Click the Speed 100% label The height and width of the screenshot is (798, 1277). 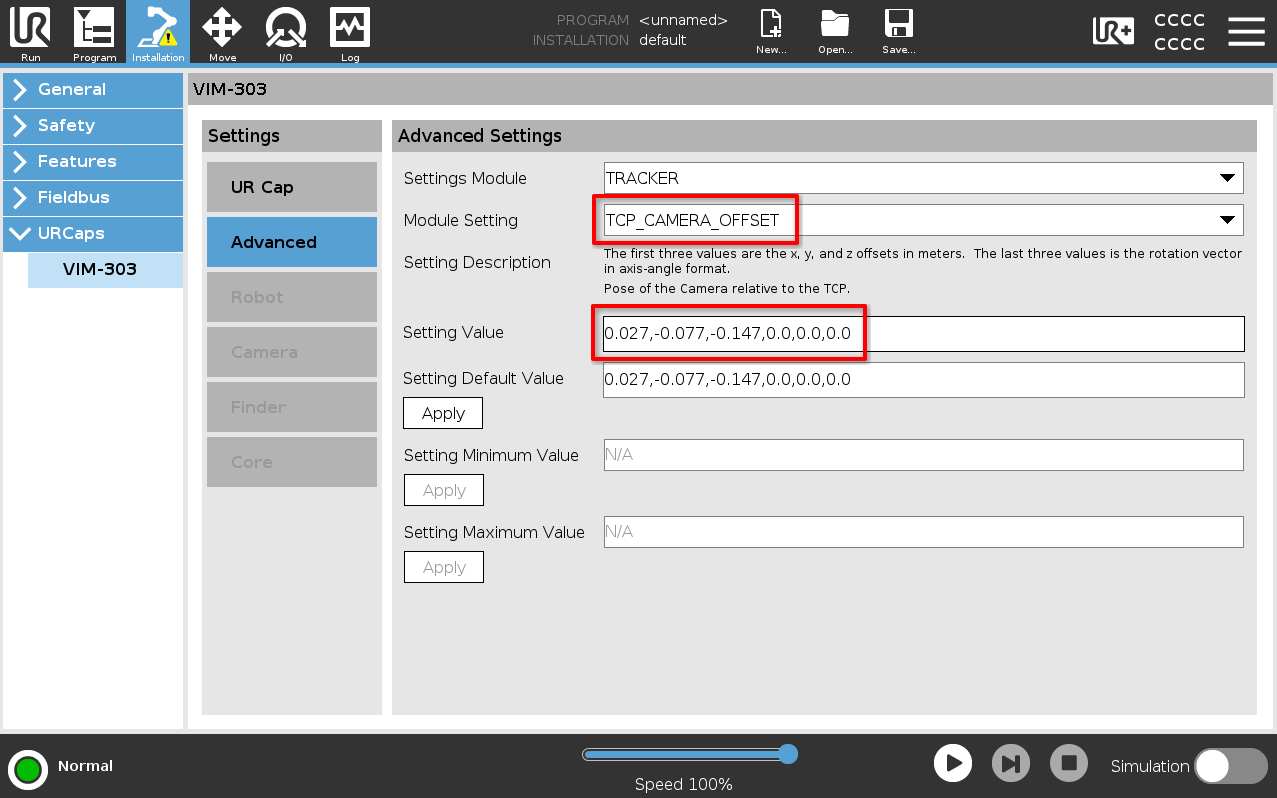point(684,785)
